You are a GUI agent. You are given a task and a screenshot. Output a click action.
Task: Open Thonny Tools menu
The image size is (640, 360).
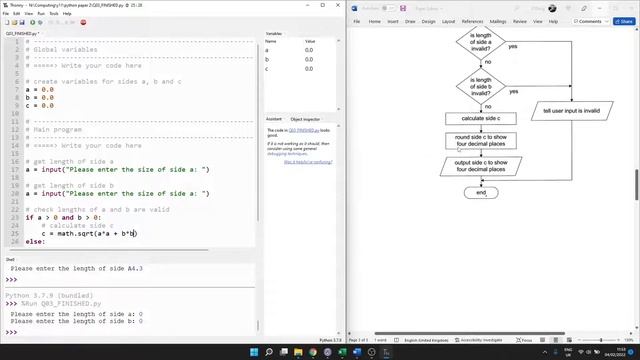[54, 13]
